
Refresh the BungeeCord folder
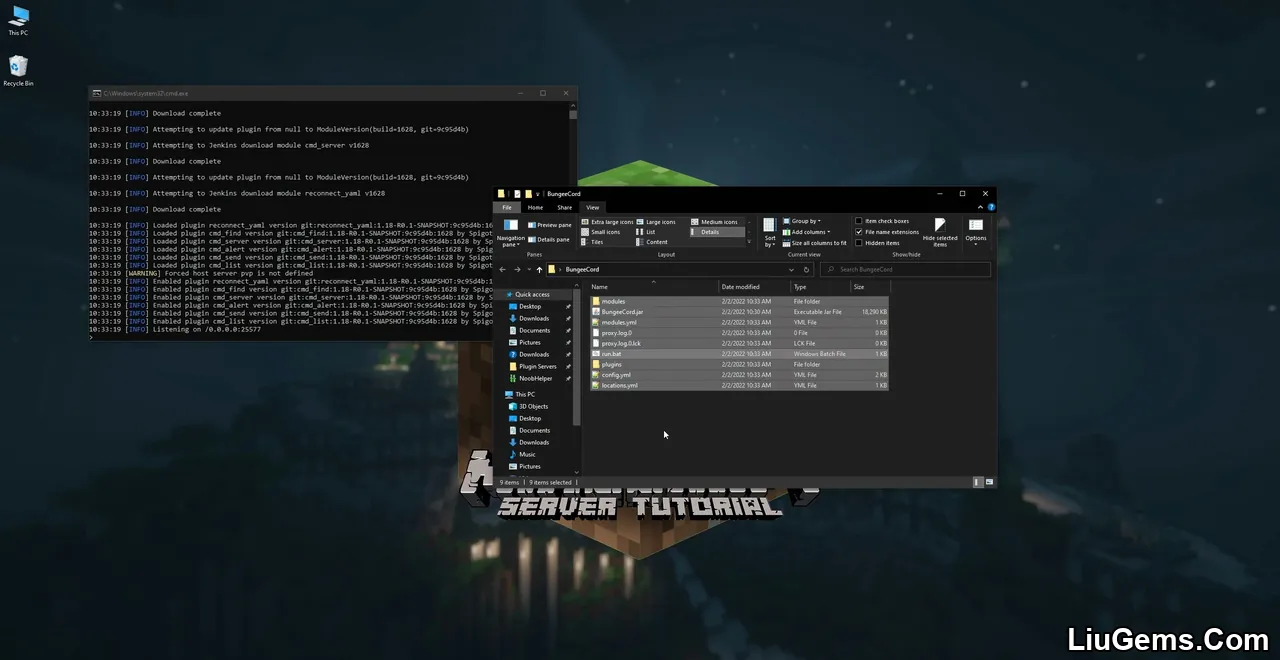[806, 269]
